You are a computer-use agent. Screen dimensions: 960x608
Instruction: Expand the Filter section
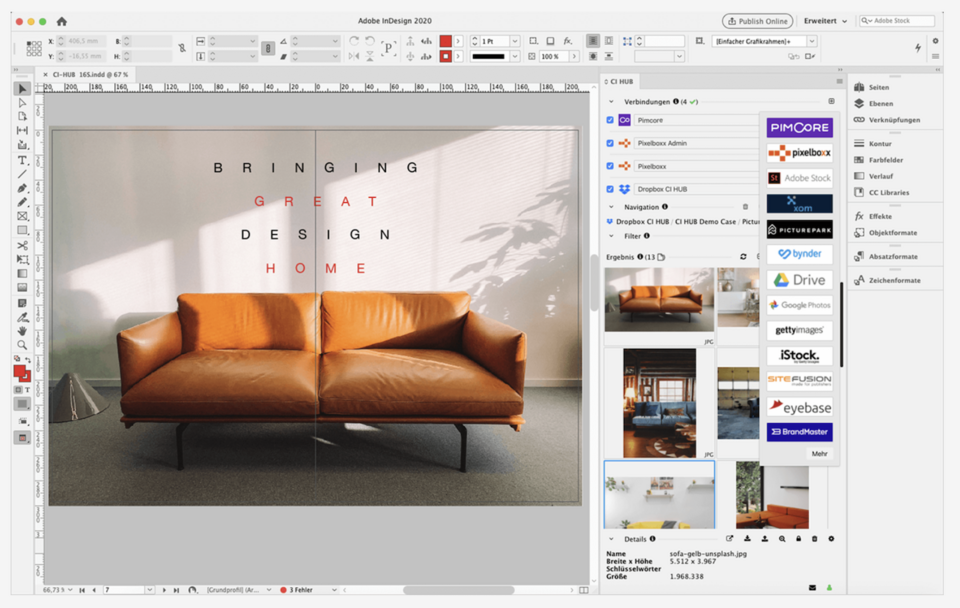(x=611, y=236)
